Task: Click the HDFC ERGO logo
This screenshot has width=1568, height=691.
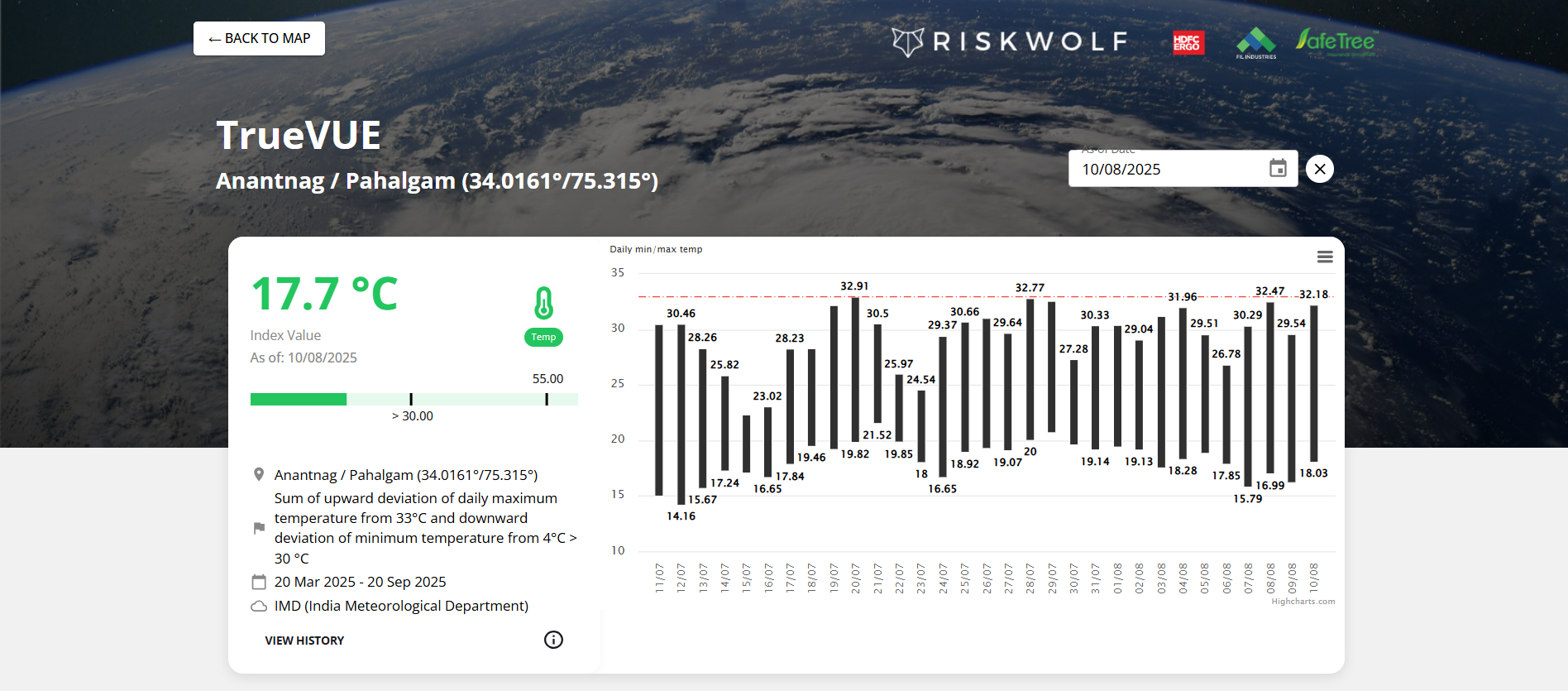Action: (x=1188, y=43)
